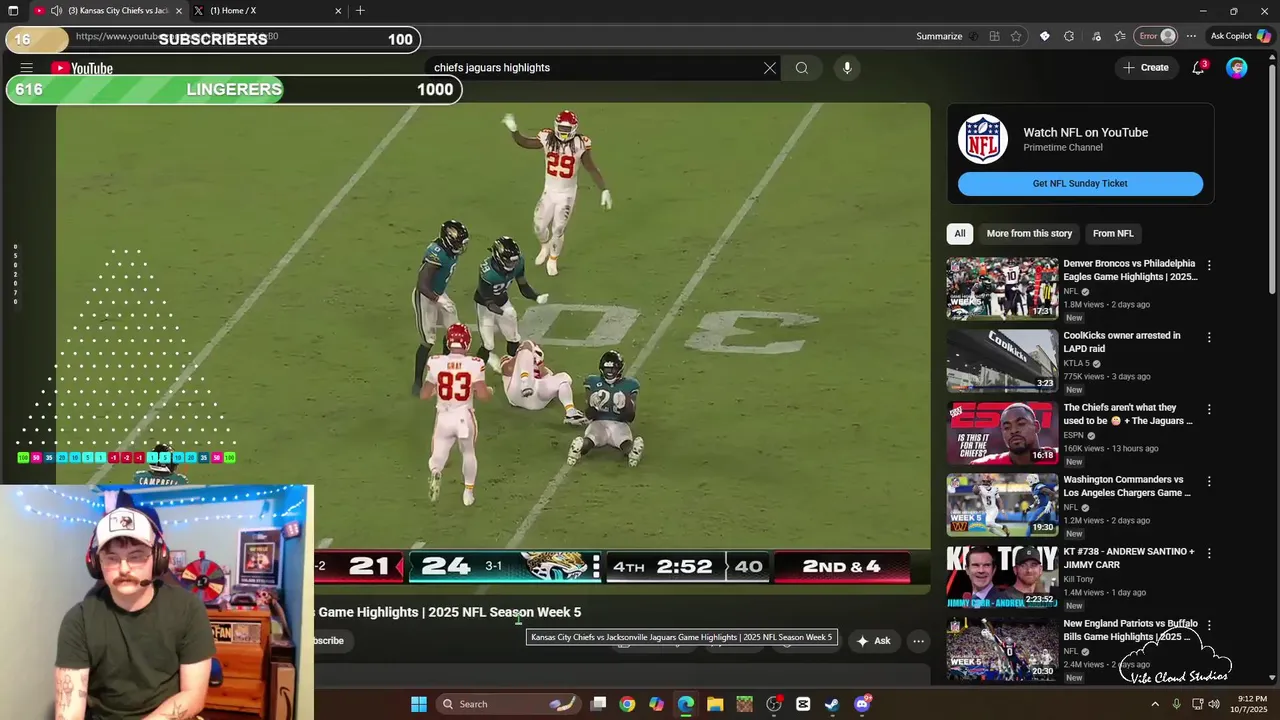Open the Edge tab actions menu icon
This screenshot has width=1280, height=720.
point(13,11)
